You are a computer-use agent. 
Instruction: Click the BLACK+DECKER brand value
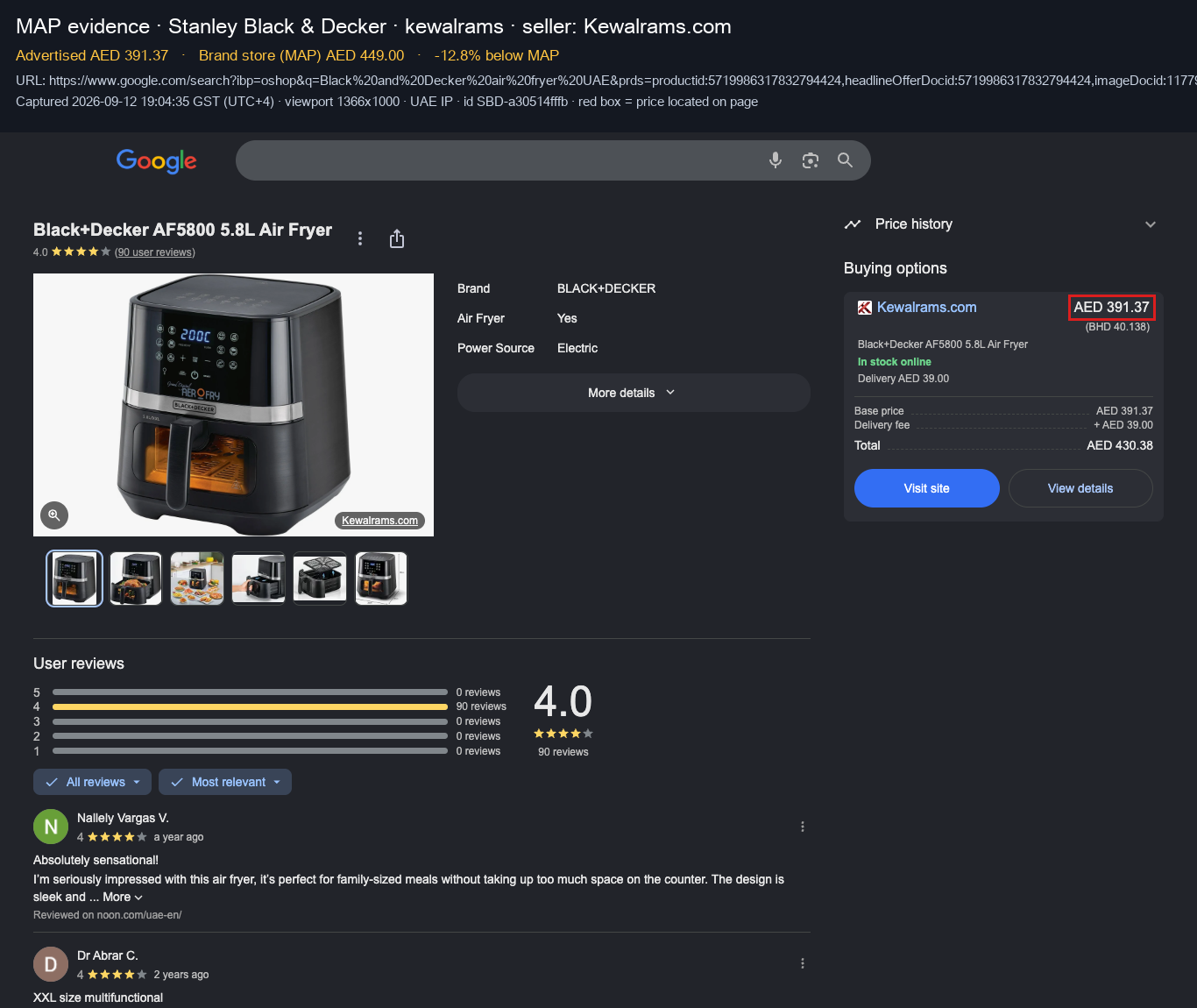[x=606, y=288]
